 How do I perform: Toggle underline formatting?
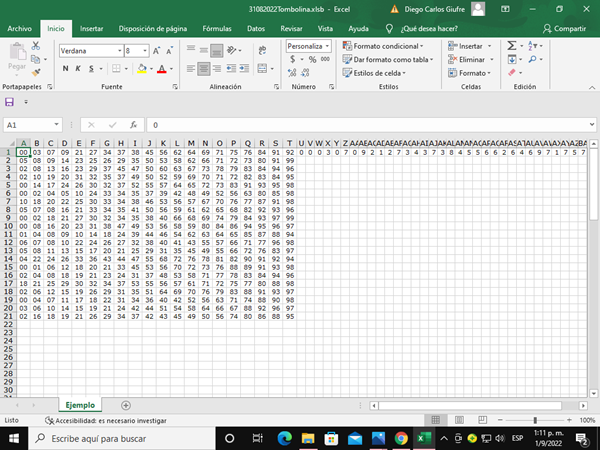90,69
